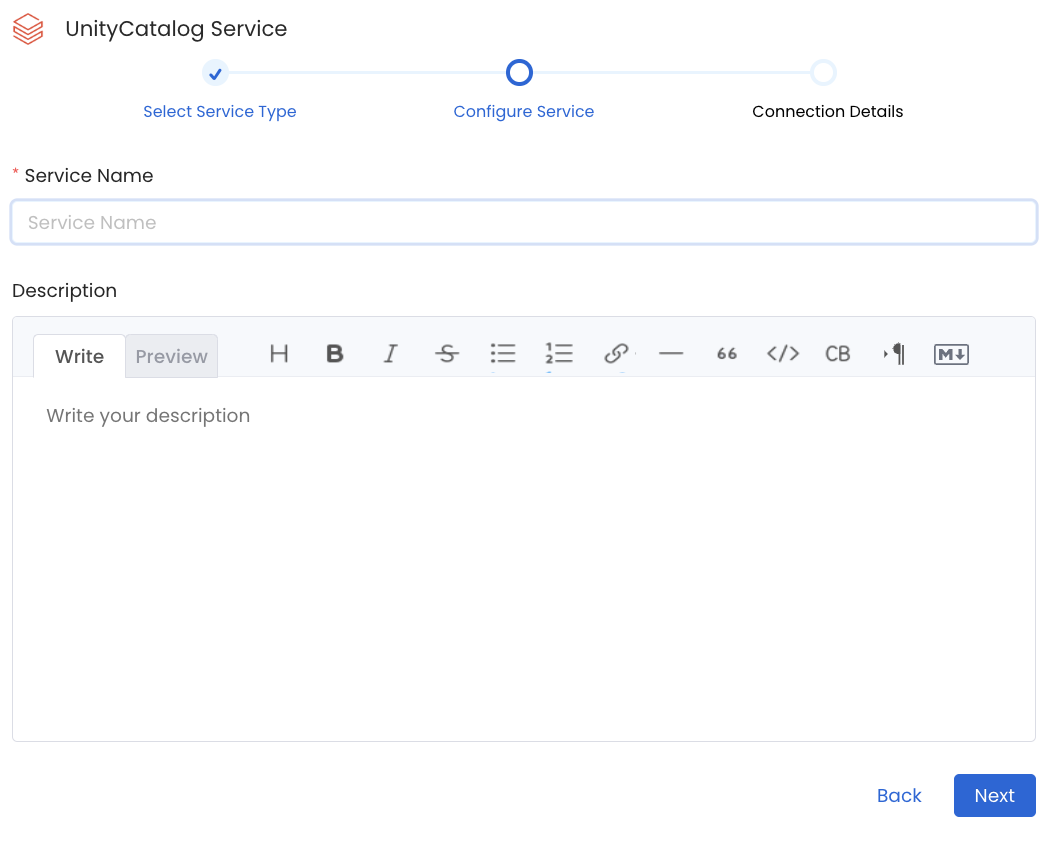Insert a hyperlink in the description
Viewport: 1056px width, 848px height.
615,354
